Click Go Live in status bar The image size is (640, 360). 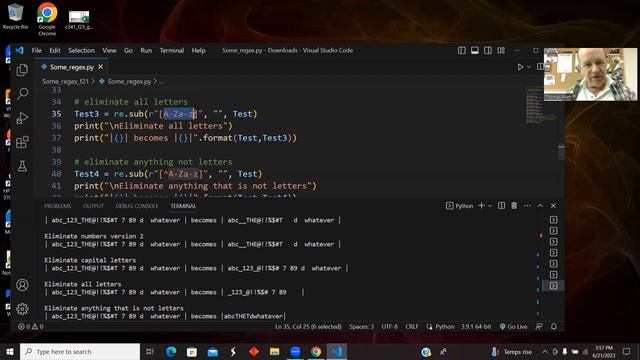click(x=513, y=327)
